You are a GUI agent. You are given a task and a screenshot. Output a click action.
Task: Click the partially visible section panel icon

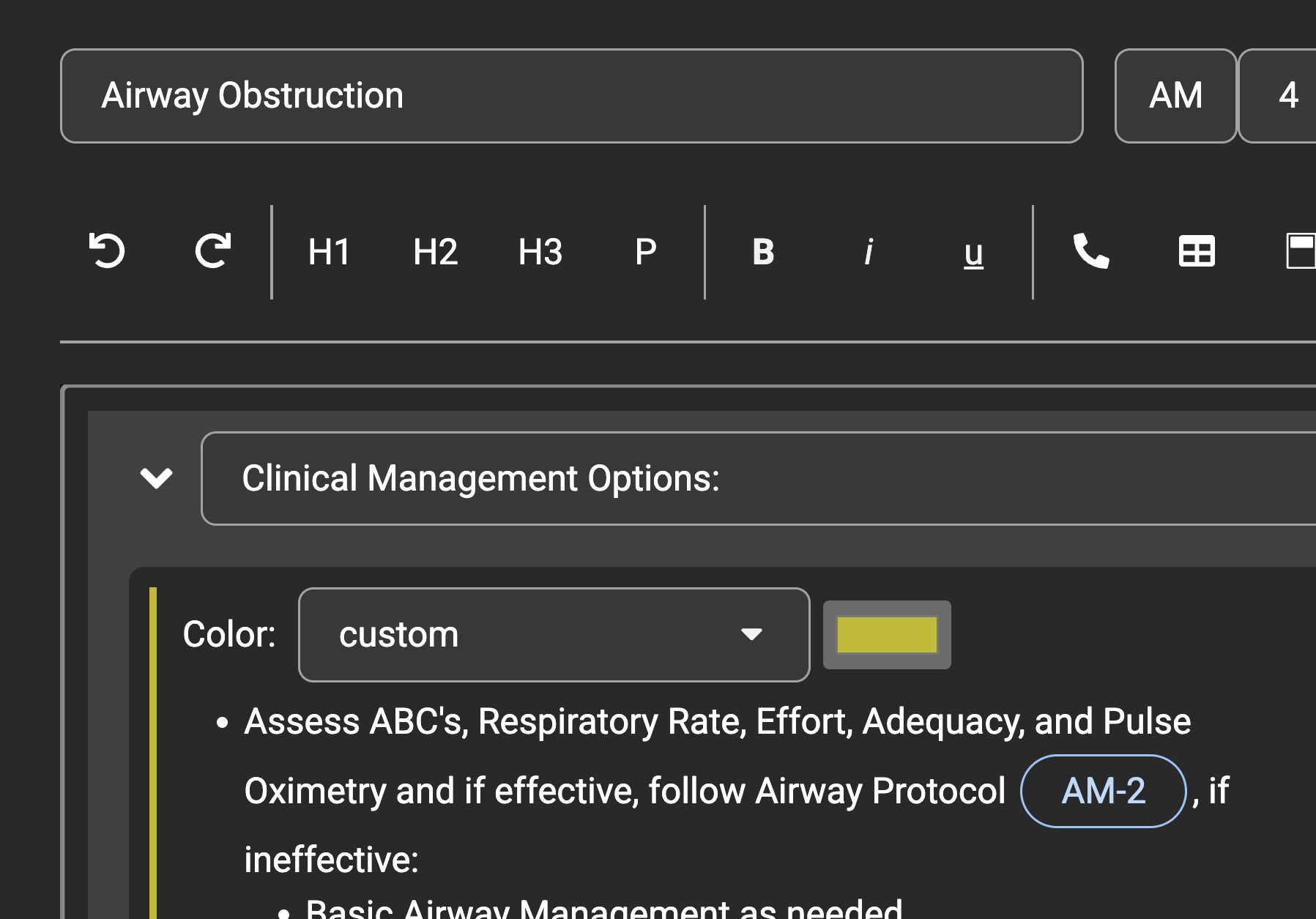[1301, 251]
